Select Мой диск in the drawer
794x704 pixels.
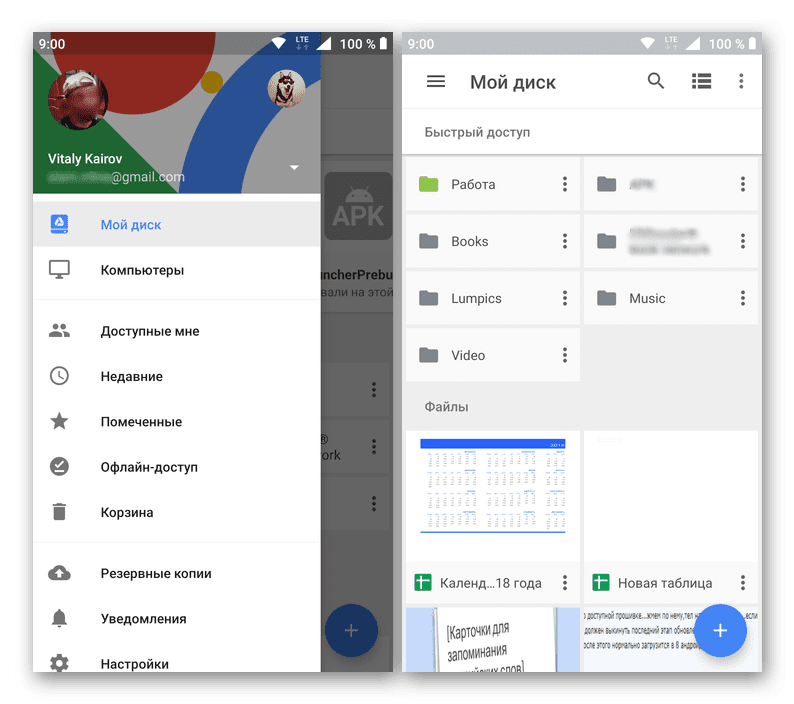click(177, 224)
